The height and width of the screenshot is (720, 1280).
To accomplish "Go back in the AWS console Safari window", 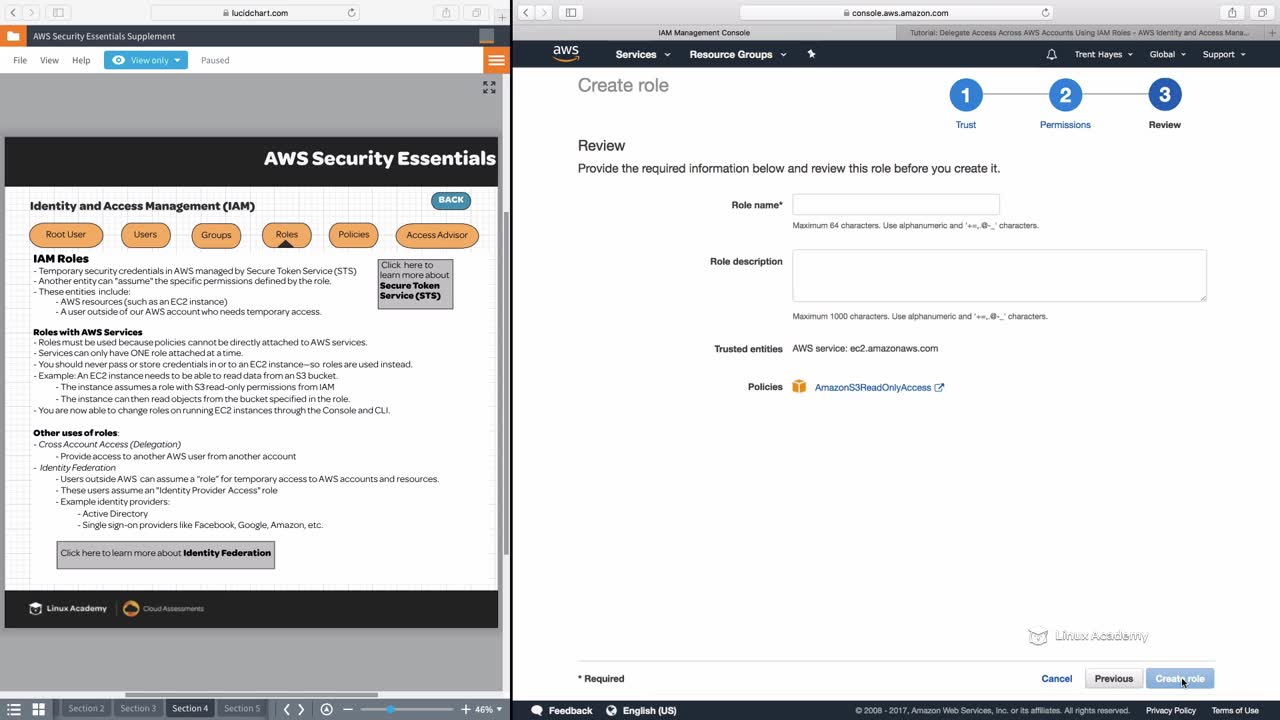I will [526, 13].
